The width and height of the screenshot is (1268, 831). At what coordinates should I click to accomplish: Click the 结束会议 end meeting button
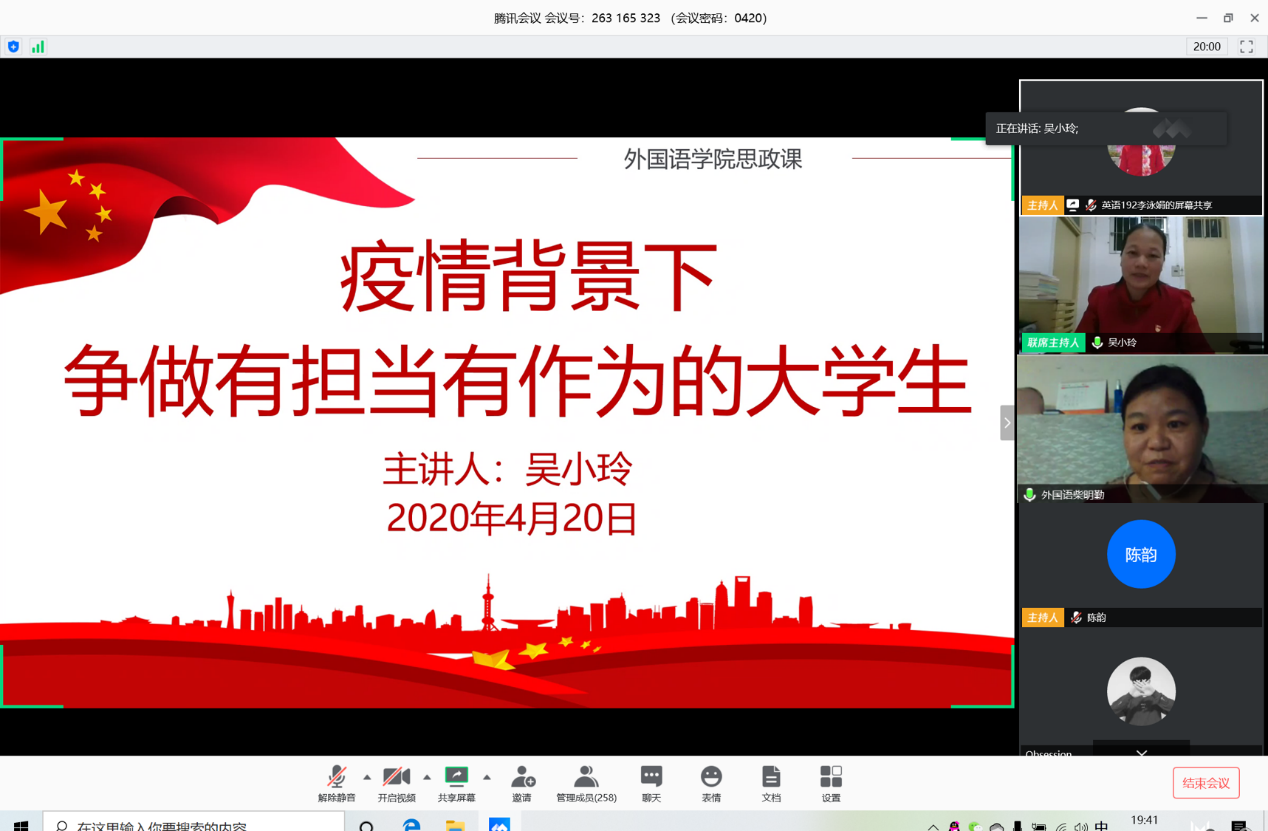(x=1206, y=783)
